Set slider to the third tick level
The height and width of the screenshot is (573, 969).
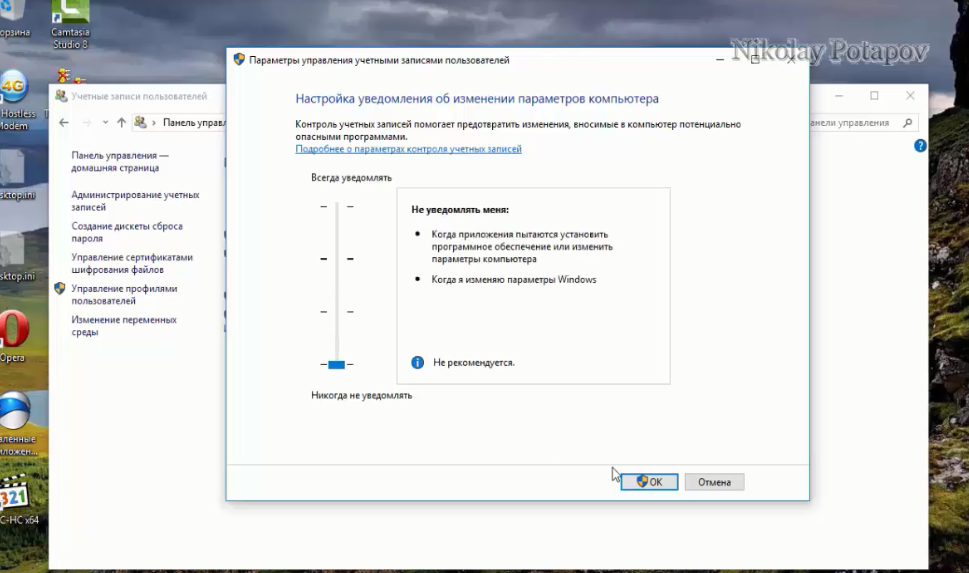click(x=337, y=312)
